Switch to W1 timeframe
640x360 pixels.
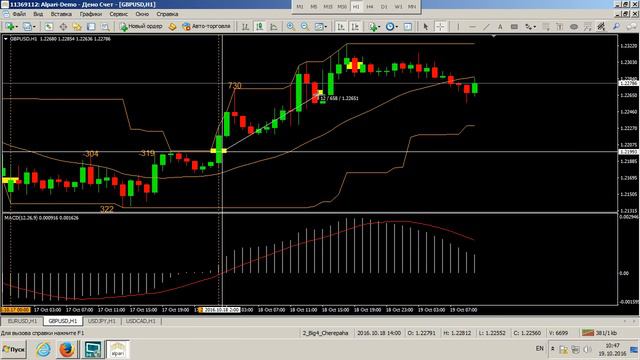(x=398, y=7)
